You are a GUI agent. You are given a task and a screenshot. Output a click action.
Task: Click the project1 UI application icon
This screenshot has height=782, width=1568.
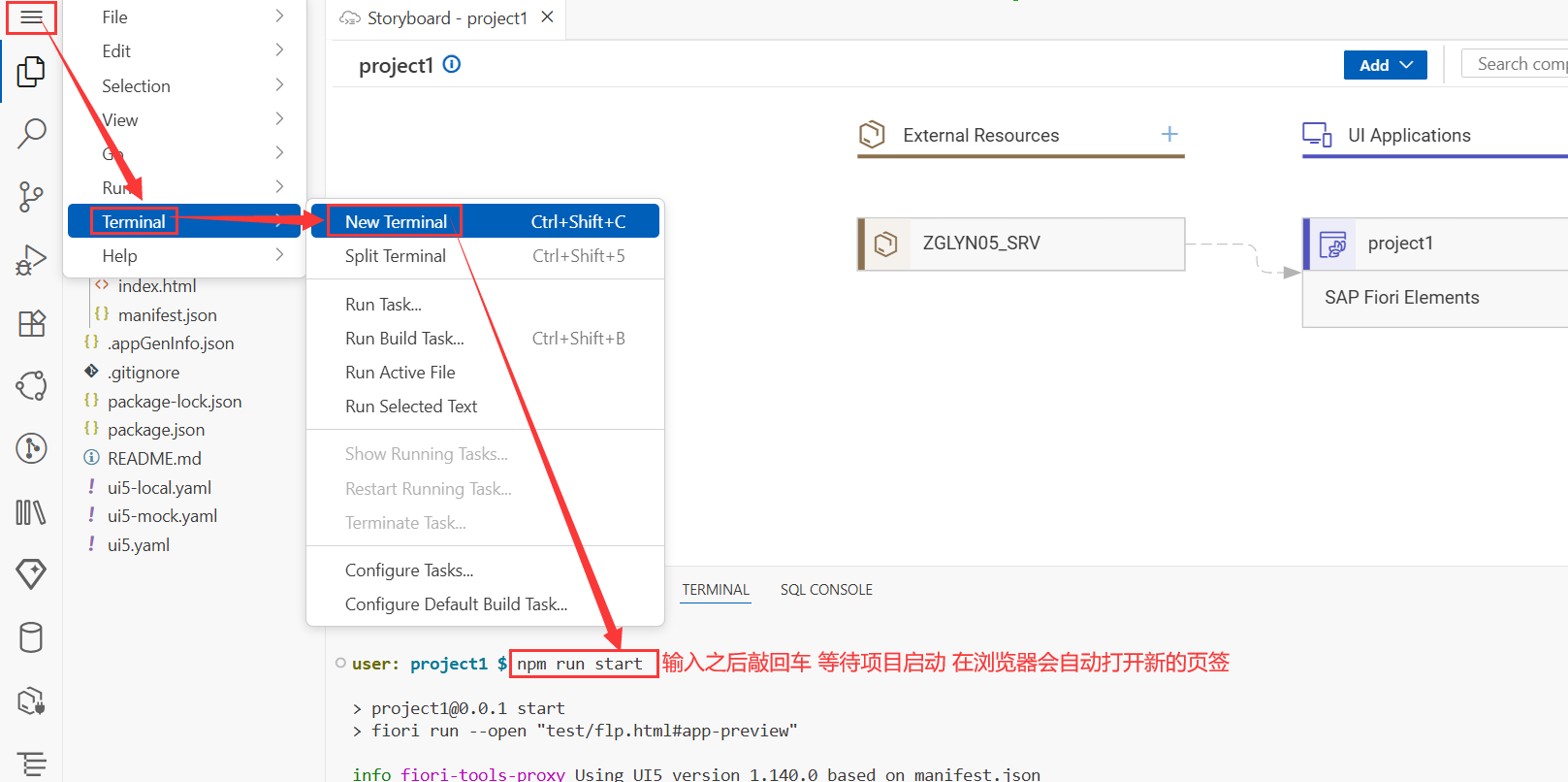1333,244
